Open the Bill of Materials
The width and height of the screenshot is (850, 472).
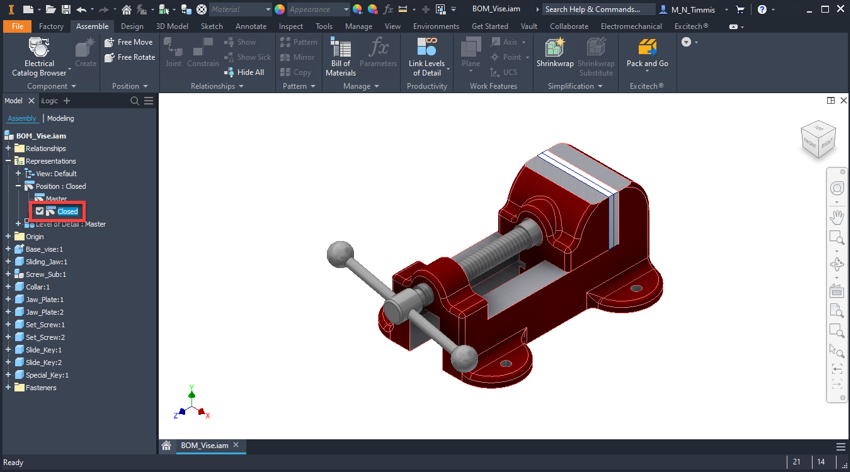pos(341,57)
